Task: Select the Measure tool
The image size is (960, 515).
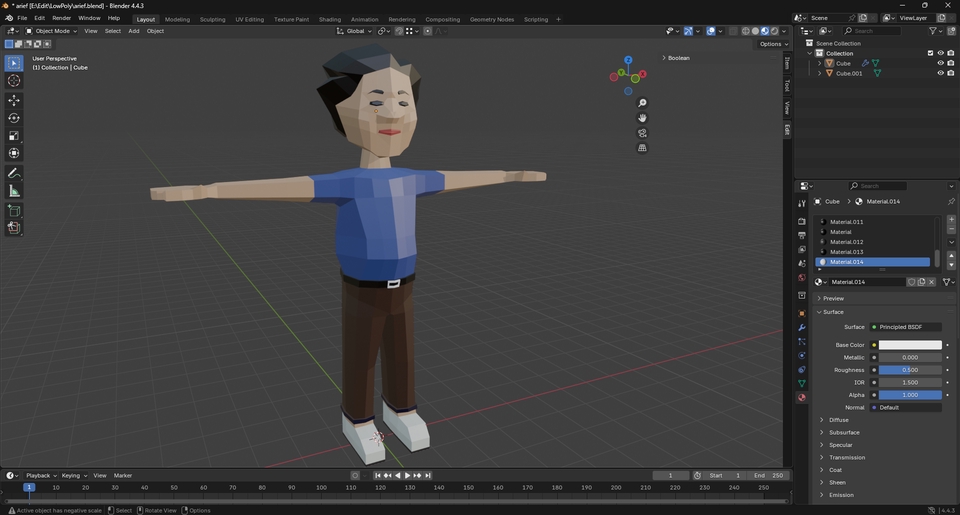Action: pos(13,192)
